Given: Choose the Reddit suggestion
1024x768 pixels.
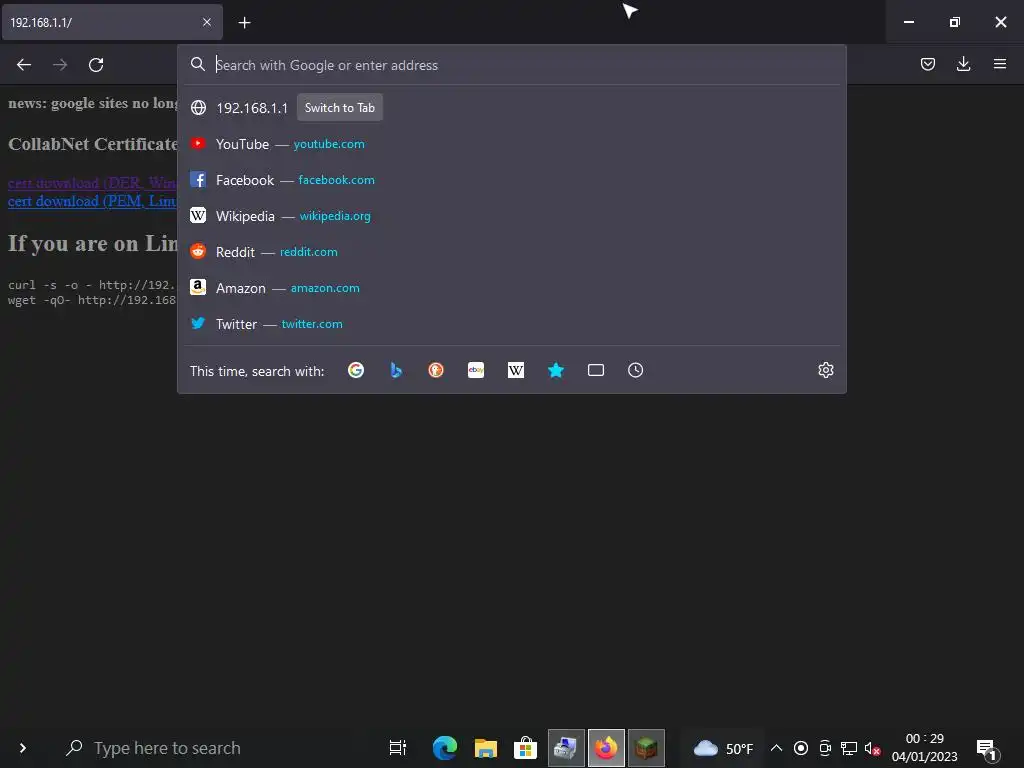Looking at the screenshot, I should (x=512, y=251).
